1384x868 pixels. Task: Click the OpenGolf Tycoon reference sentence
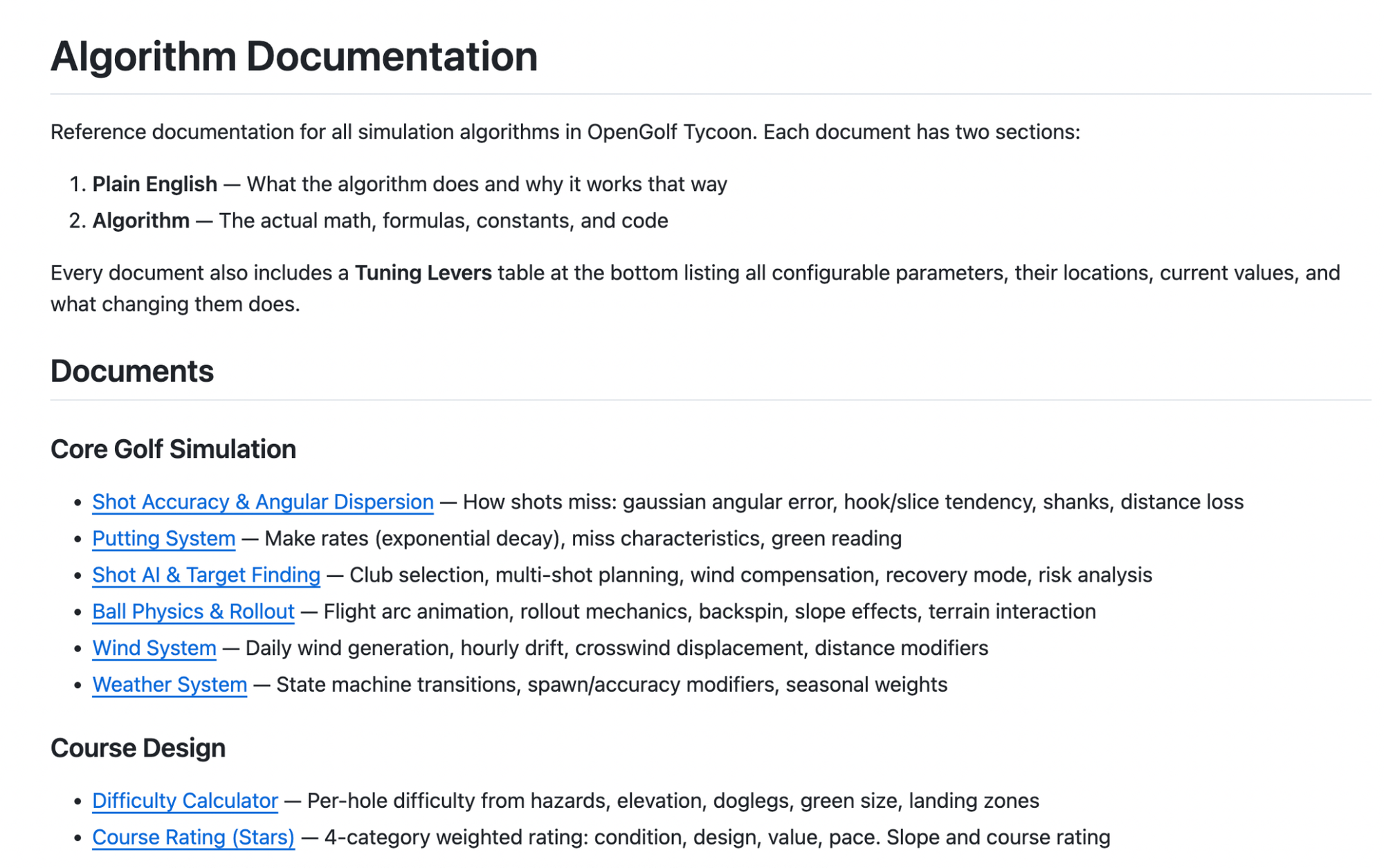tap(565, 132)
